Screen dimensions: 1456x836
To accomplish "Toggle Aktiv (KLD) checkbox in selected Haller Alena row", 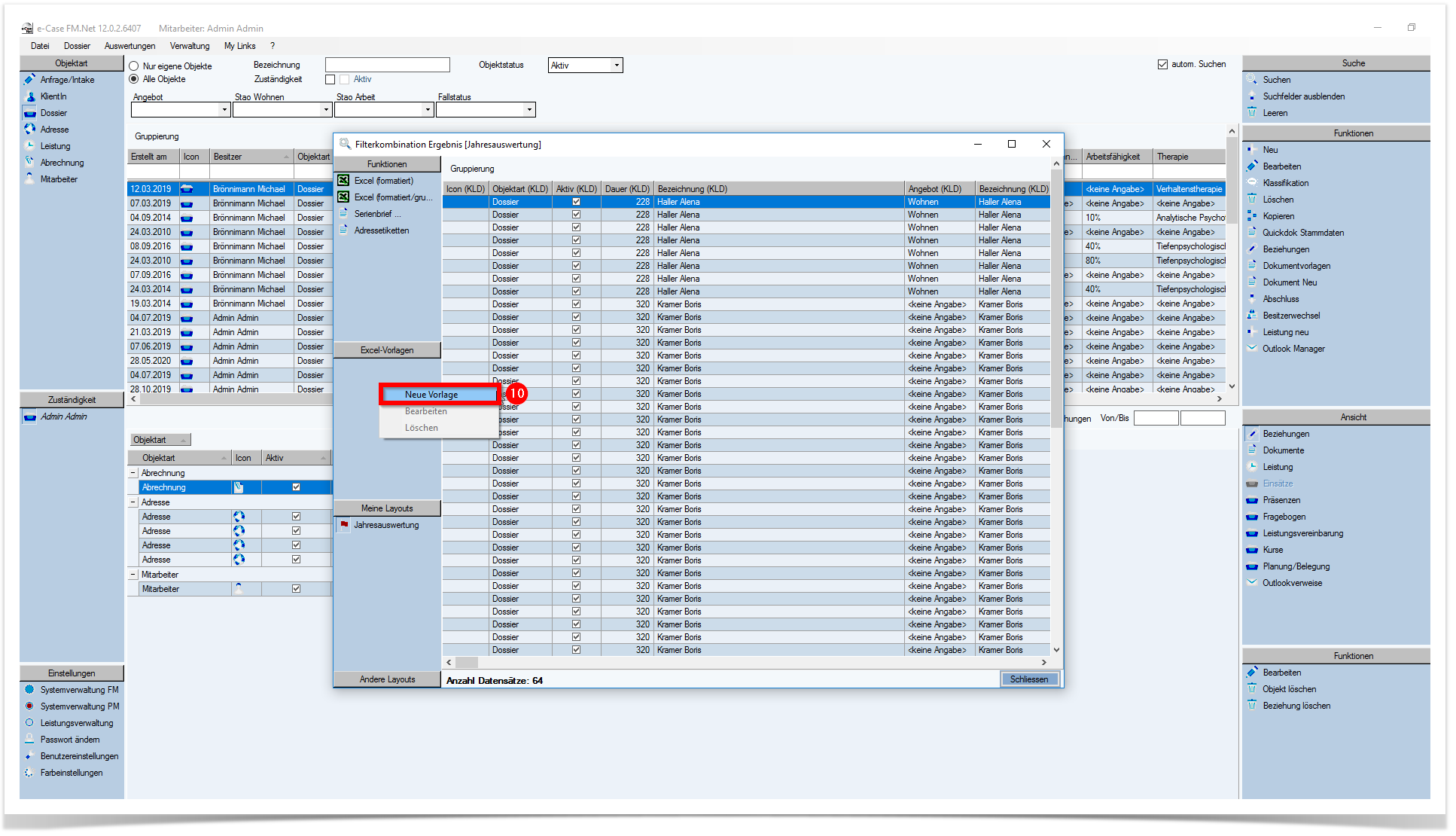I will pos(576,202).
